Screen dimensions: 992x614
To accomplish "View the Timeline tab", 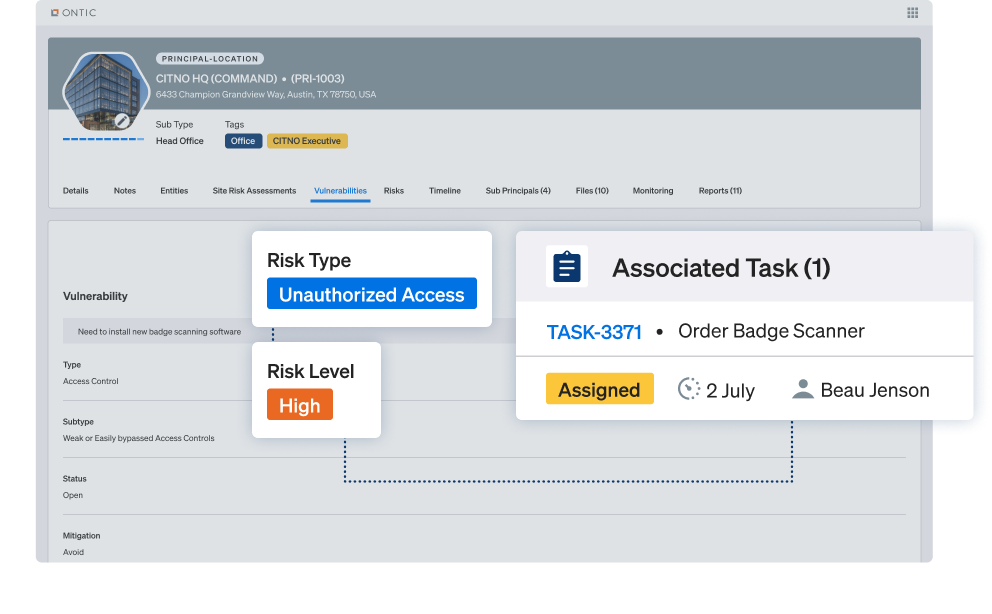I will click(x=445, y=191).
